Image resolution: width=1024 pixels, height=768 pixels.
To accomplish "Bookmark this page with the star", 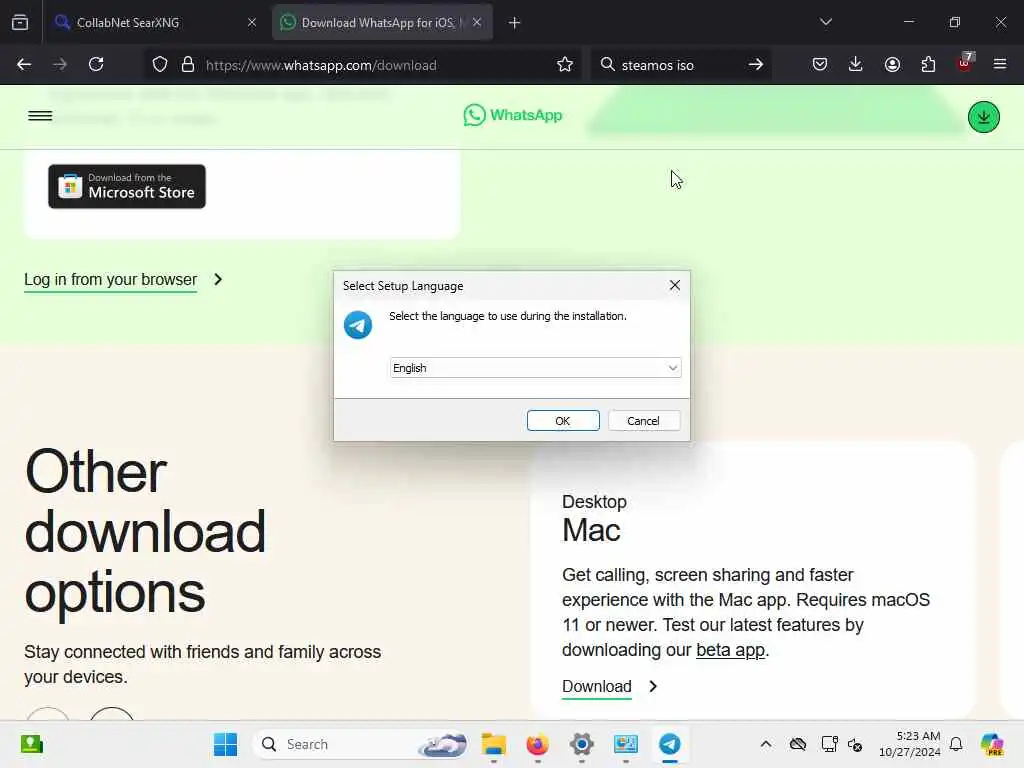I will pos(565,65).
